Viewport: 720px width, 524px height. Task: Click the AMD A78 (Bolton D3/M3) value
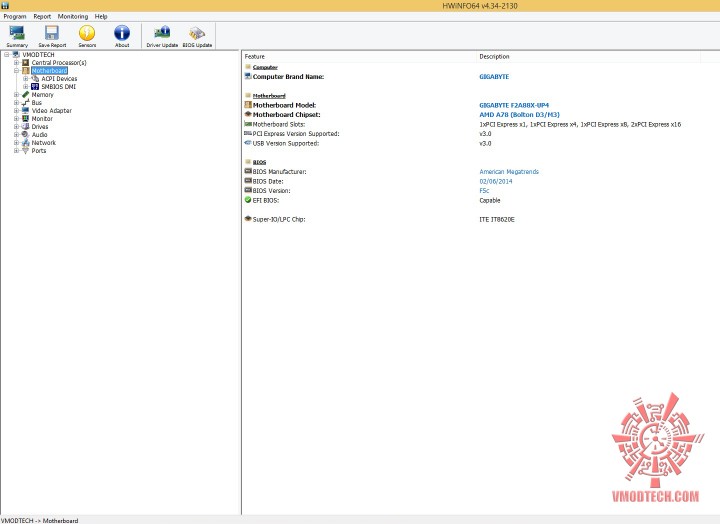(x=519, y=115)
